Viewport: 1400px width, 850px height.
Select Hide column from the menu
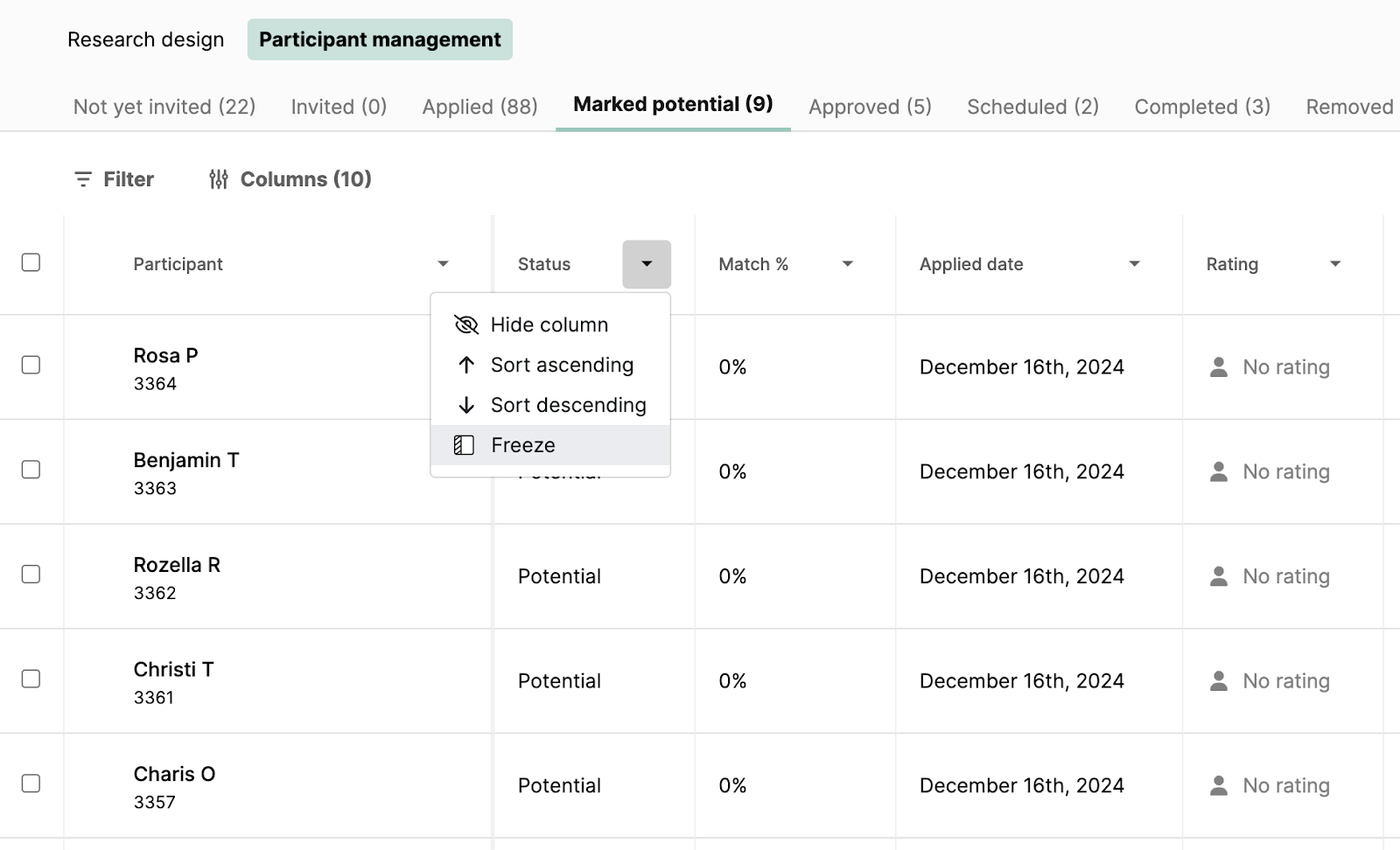[x=550, y=324]
